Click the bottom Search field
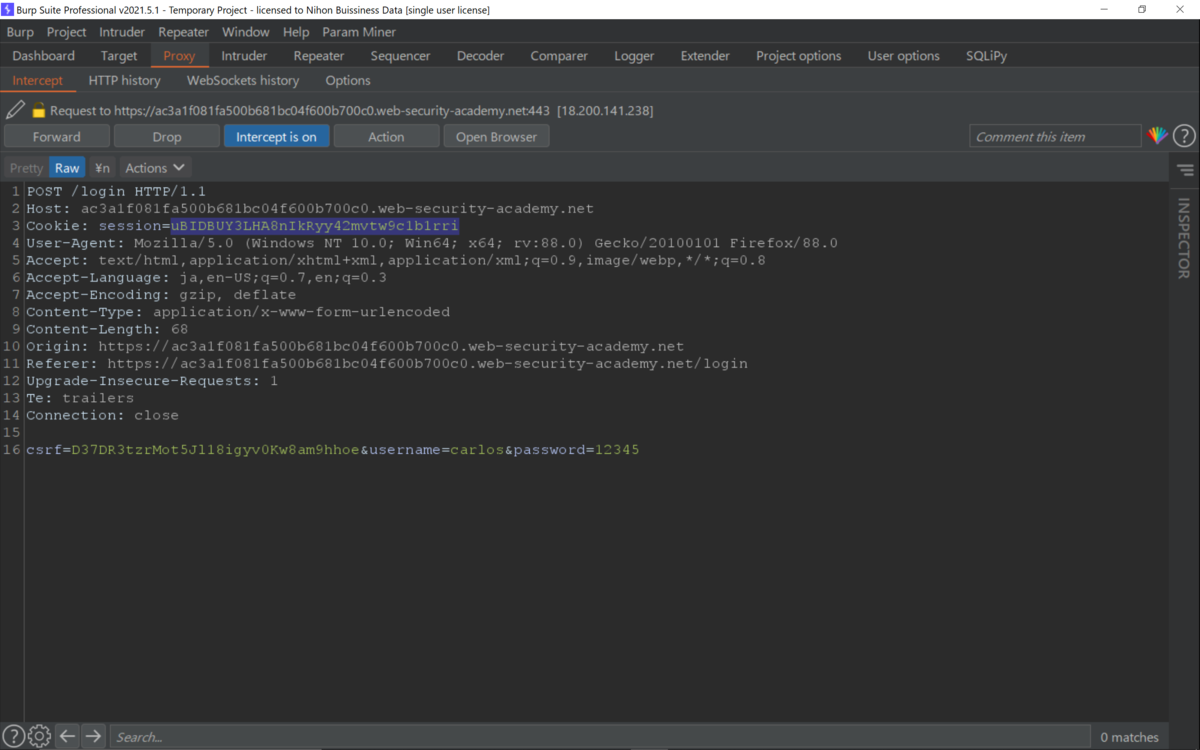The image size is (1200, 750). tap(599, 737)
